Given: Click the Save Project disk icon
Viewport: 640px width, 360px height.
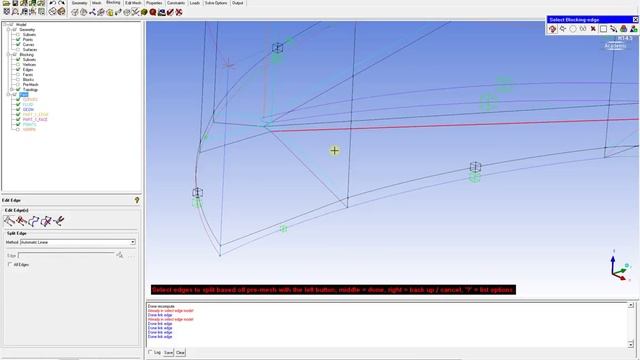Looking at the screenshot, I should tap(15, 3).
